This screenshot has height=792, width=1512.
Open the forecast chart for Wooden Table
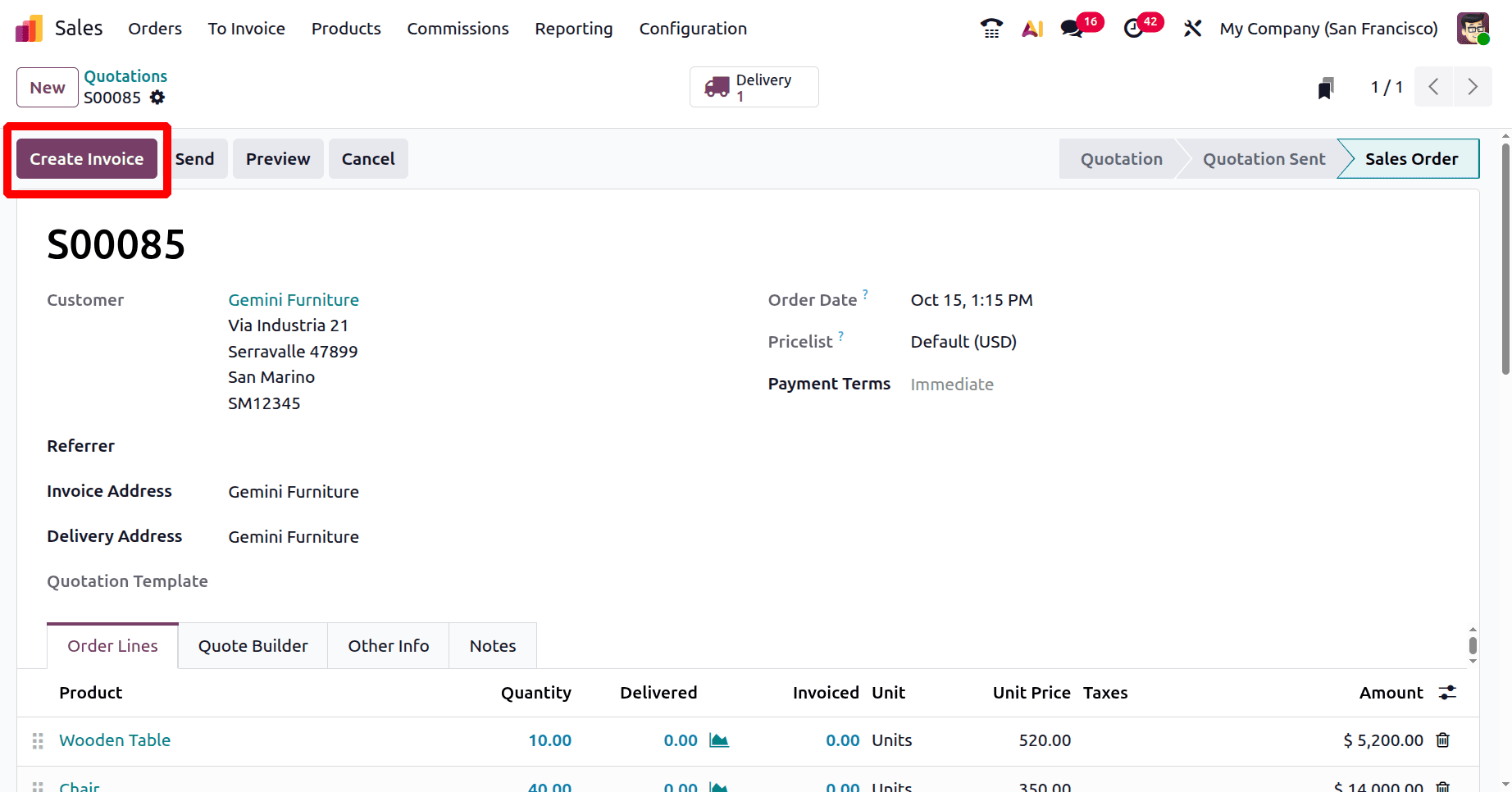(719, 740)
